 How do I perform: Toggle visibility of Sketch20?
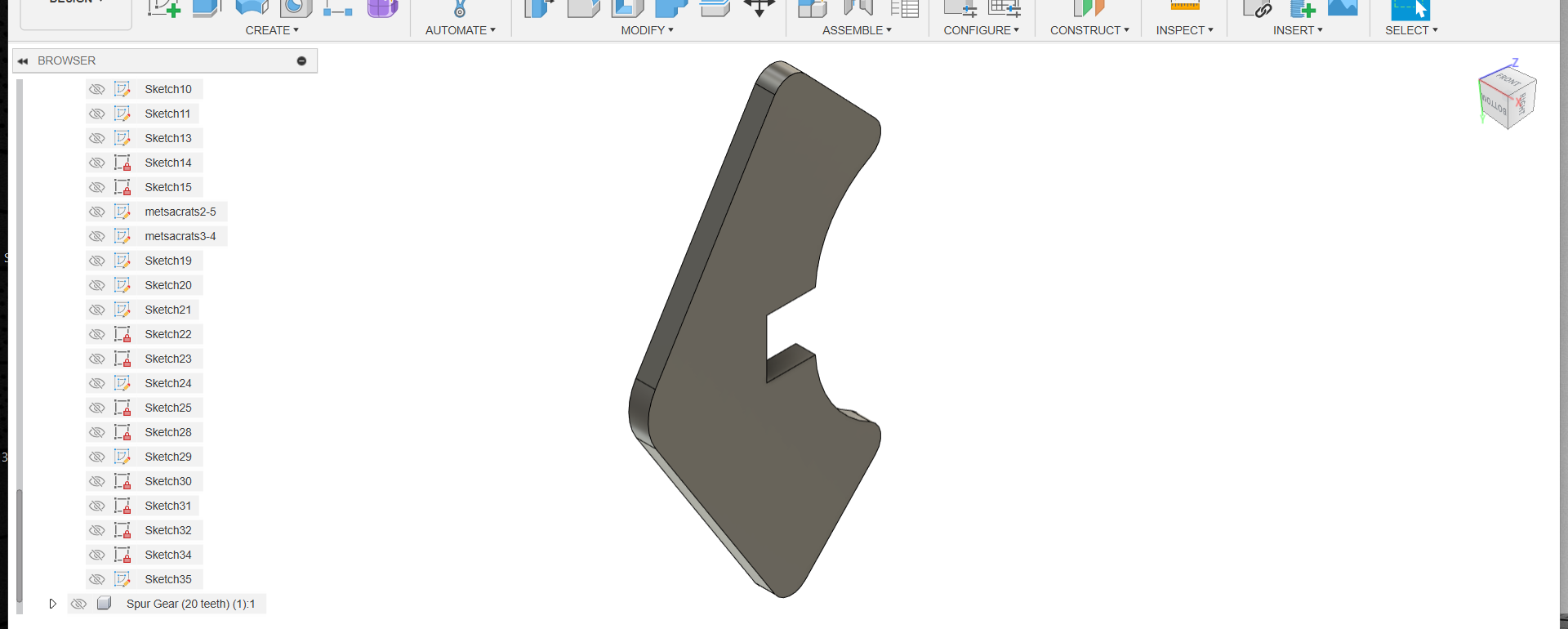[x=96, y=285]
